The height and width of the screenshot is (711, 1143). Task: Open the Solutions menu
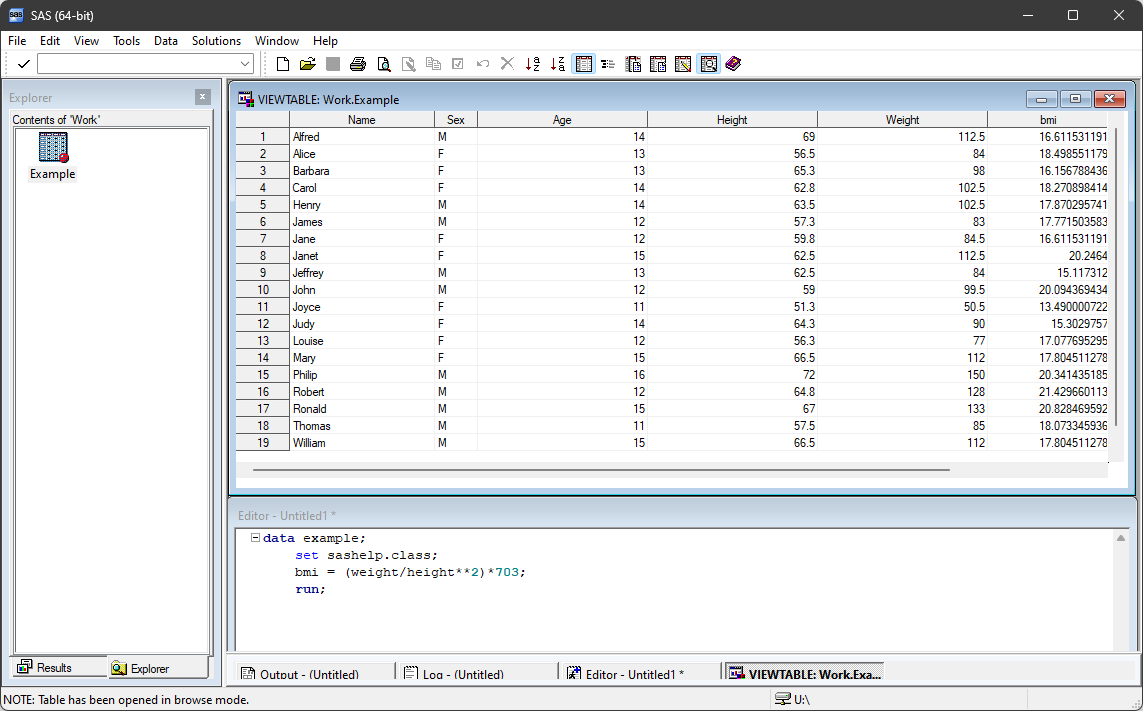(216, 41)
